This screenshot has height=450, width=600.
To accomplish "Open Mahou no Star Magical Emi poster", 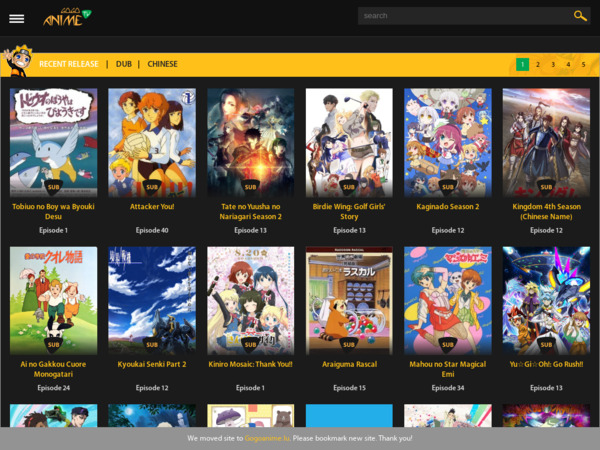I will point(448,300).
